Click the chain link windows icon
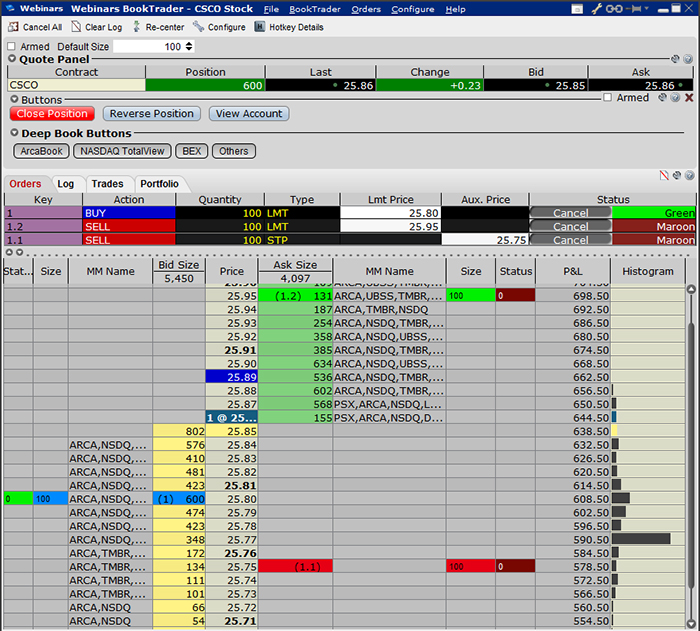Image resolution: width=700 pixels, height=631 pixels. click(x=614, y=9)
